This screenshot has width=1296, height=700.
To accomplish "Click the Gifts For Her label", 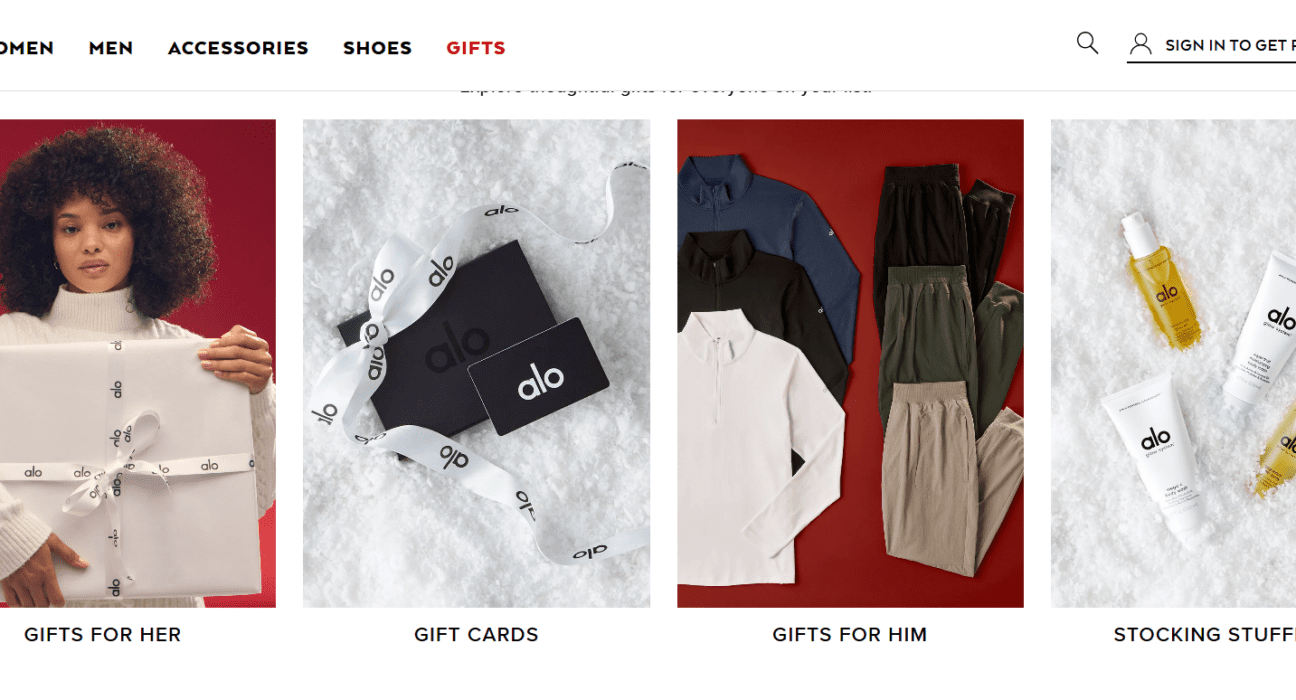I will coord(102,634).
